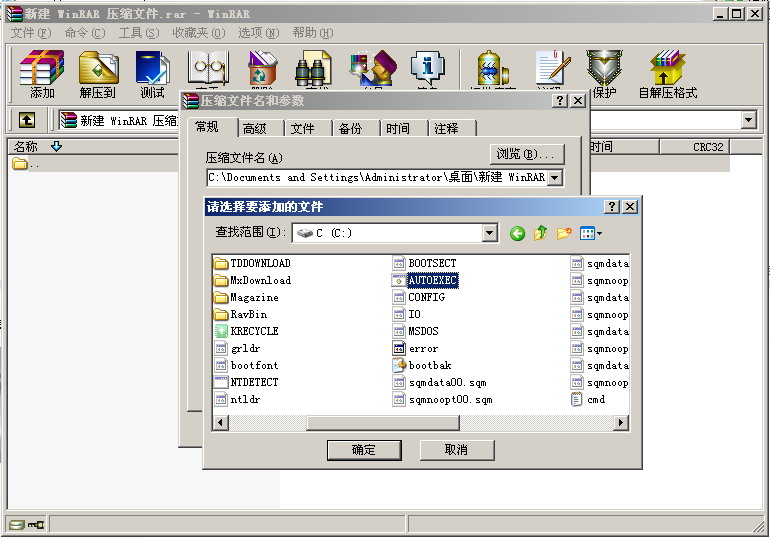Open the 命令(C) menu
Screen dimensions: 770x538
click(85, 33)
